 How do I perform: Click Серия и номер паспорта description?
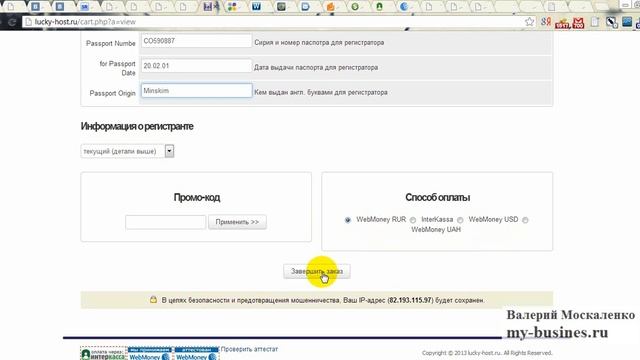click(x=319, y=42)
